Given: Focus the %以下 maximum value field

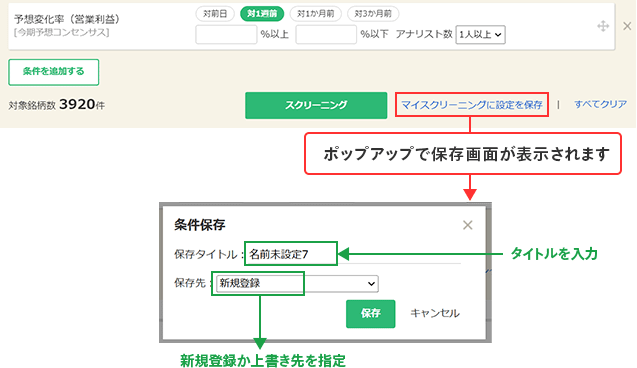Looking at the screenshot, I should pyautogui.click(x=326, y=35).
